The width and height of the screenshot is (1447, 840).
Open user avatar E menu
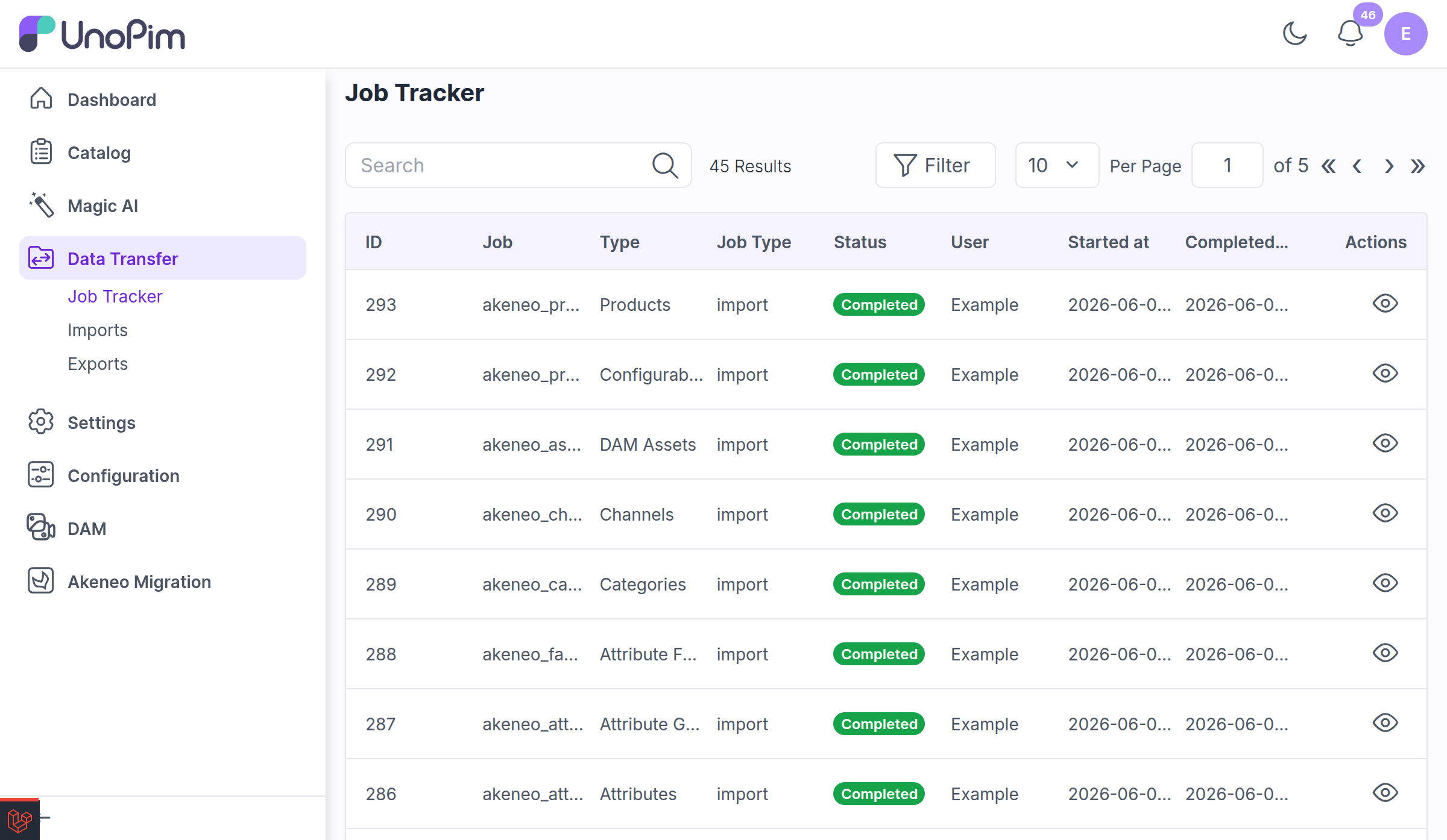click(x=1405, y=34)
